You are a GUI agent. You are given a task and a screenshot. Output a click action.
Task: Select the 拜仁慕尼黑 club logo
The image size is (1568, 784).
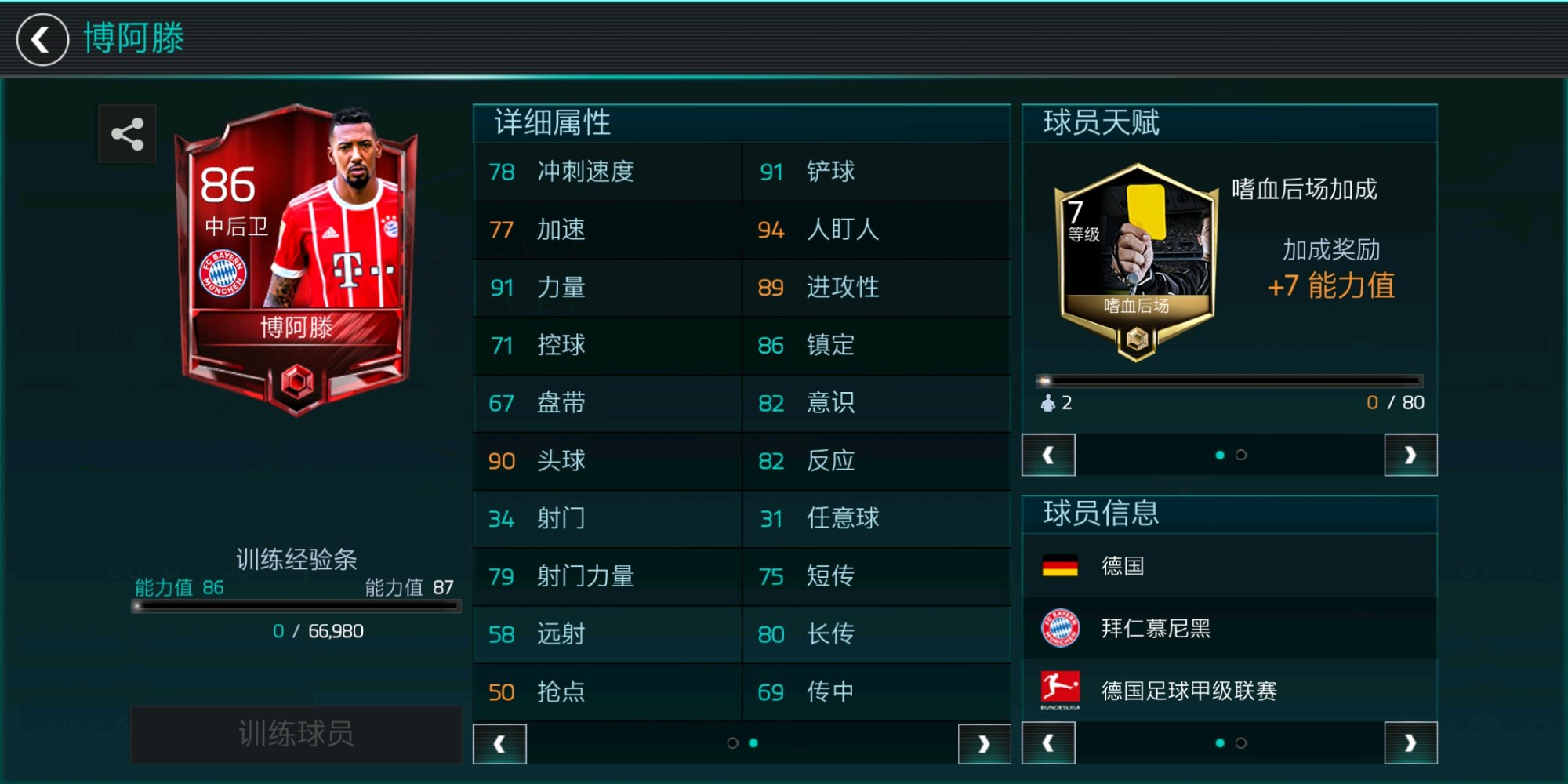coord(1060,628)
